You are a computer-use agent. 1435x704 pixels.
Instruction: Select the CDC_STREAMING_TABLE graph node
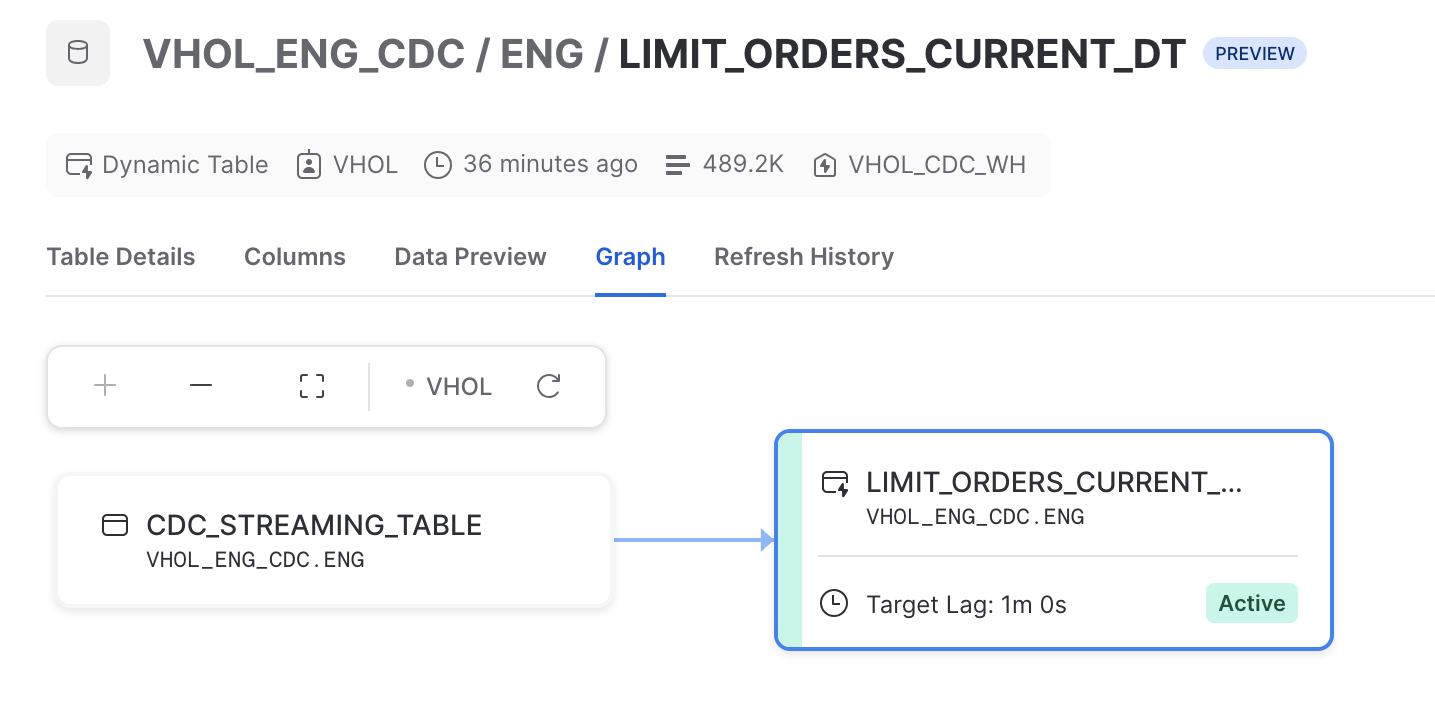coord(334,540)
